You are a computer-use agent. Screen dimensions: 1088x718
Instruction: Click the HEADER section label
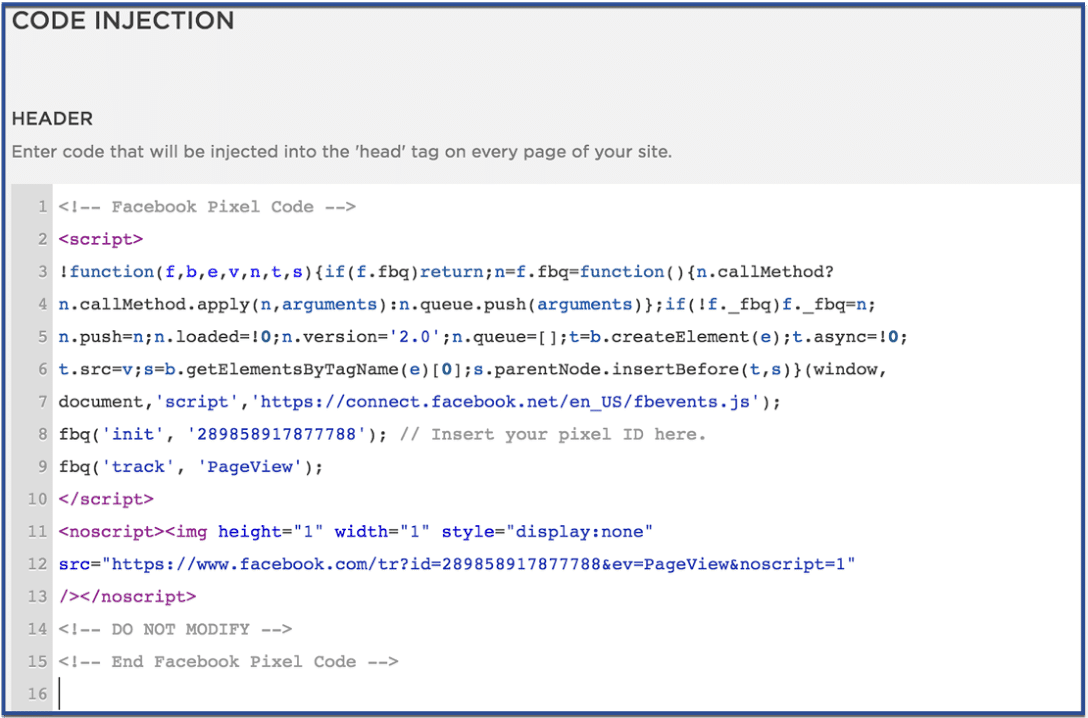[x=51, y=118]
